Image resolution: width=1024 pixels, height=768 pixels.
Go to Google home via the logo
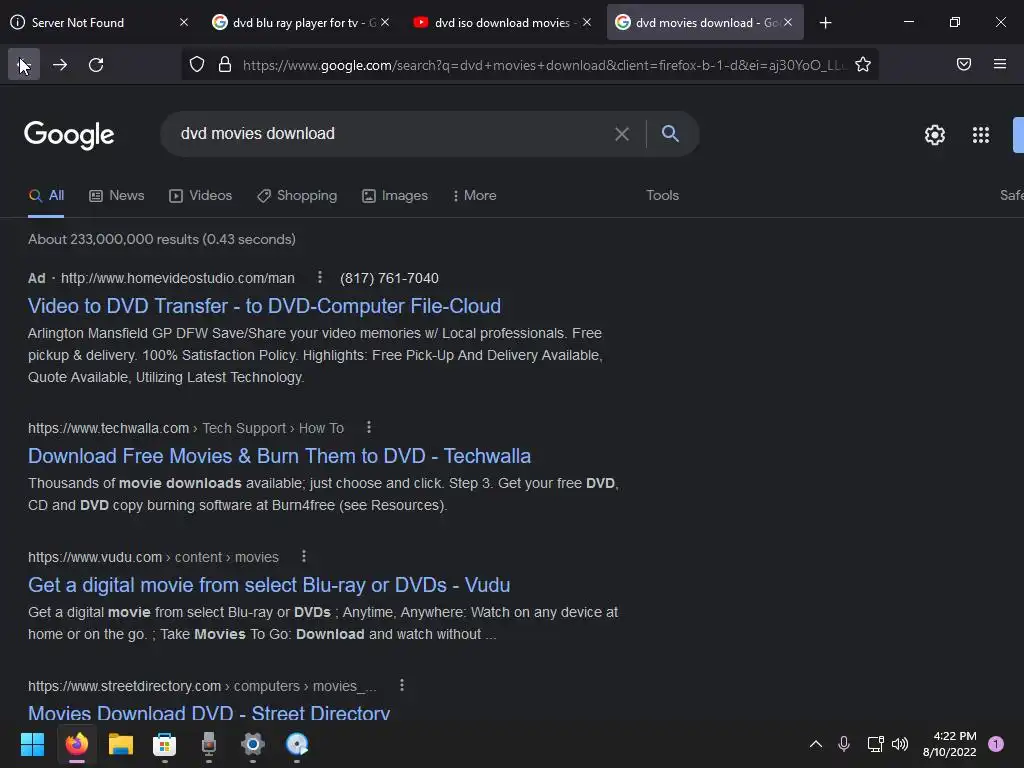click(69, 135)
